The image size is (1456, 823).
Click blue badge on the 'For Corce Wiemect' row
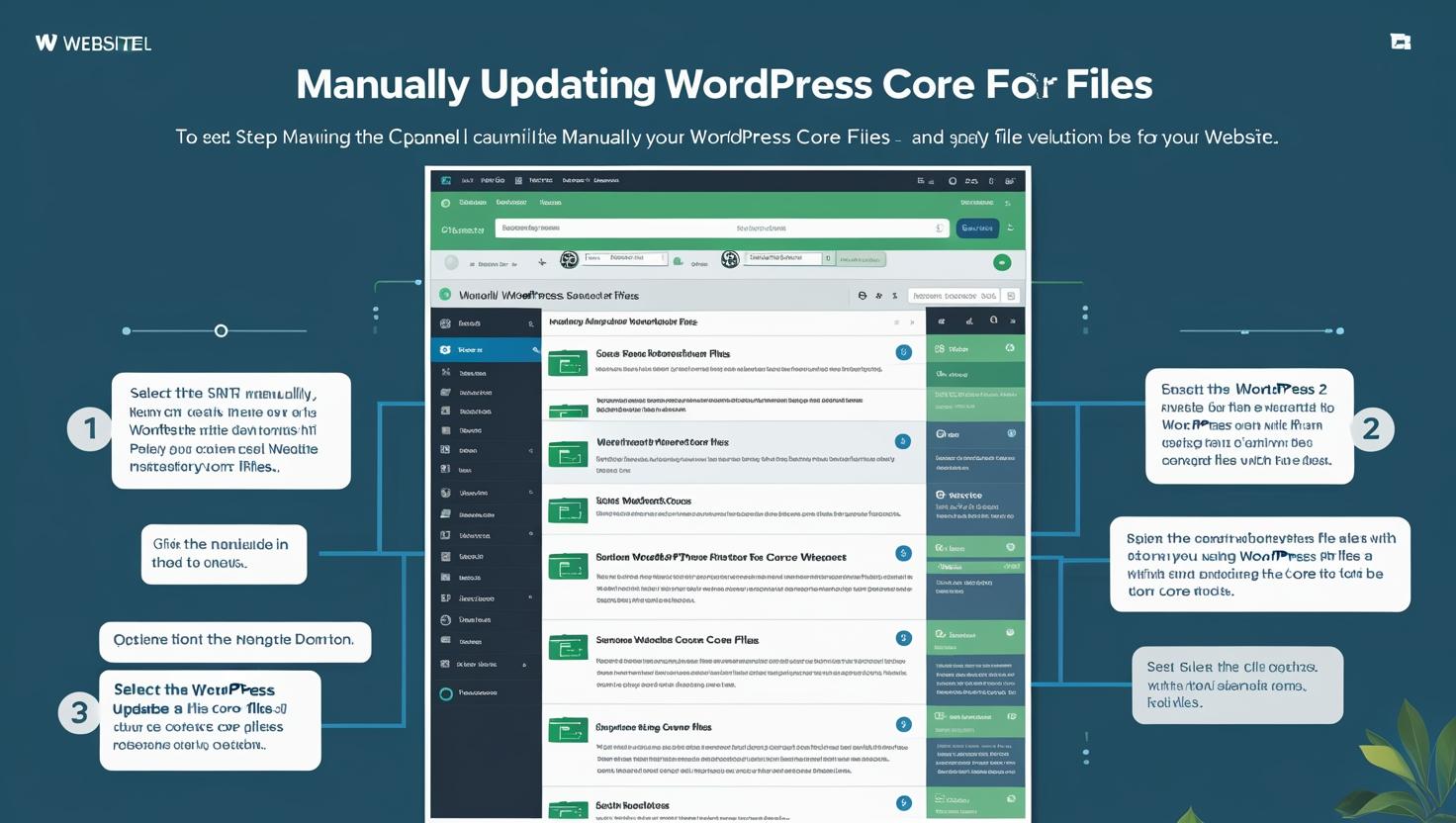point(903,554)
